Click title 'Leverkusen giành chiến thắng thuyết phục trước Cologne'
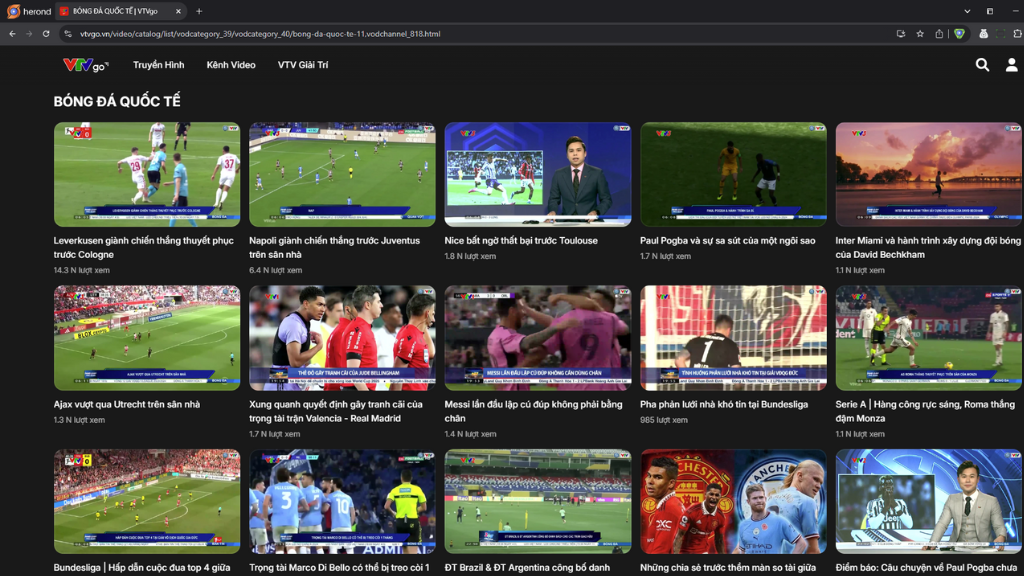1024x576 pixels. (x=144, y=248)
